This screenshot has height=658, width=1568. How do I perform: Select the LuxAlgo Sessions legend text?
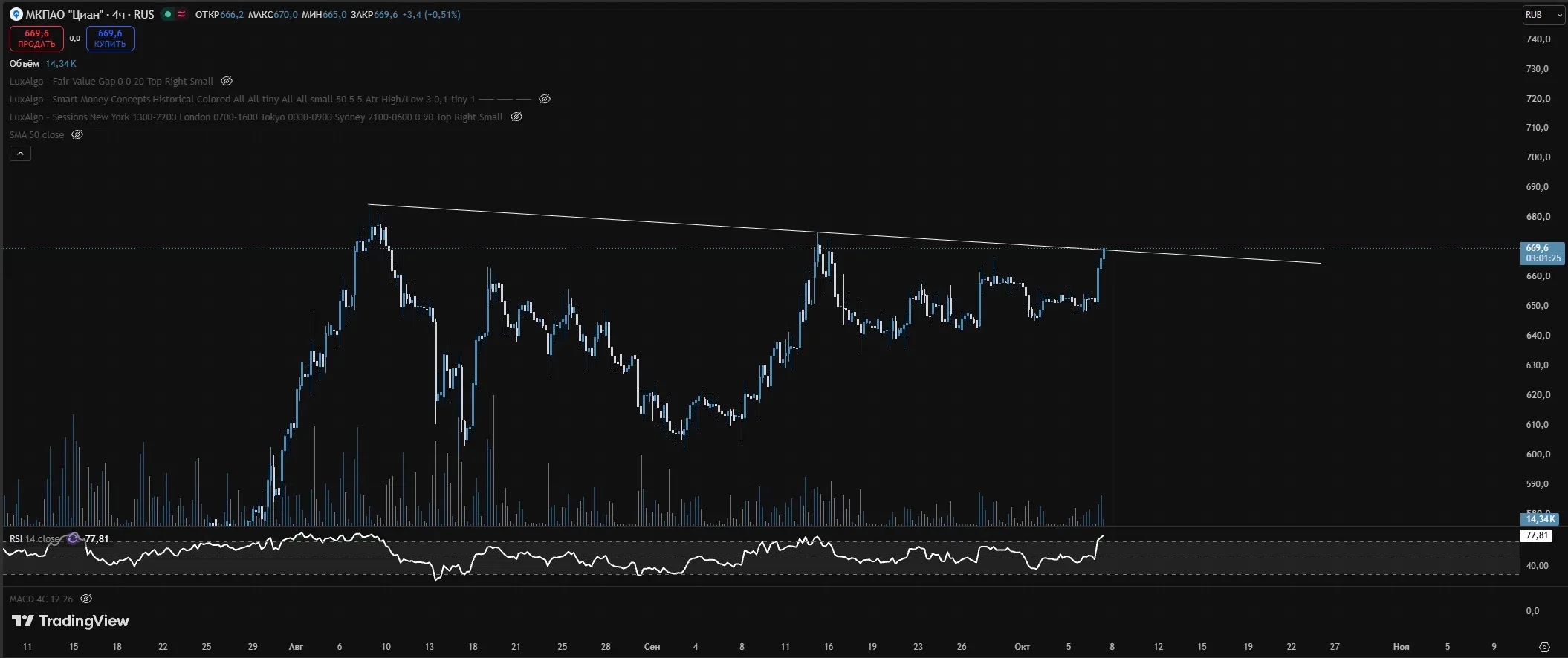coord(256,117)
